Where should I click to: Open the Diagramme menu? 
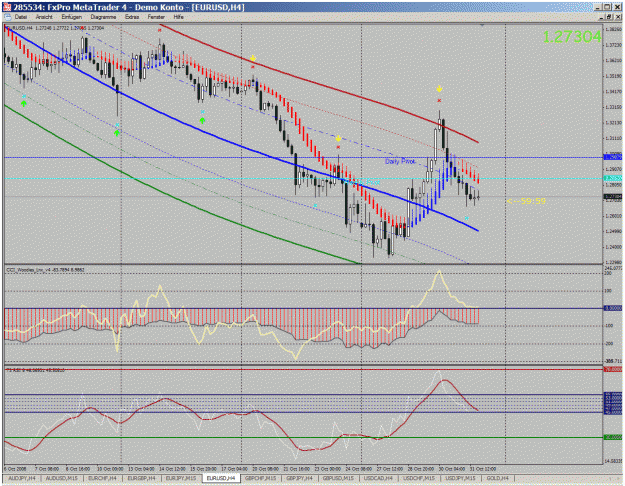pyautogui.click(x=103, y=17)
